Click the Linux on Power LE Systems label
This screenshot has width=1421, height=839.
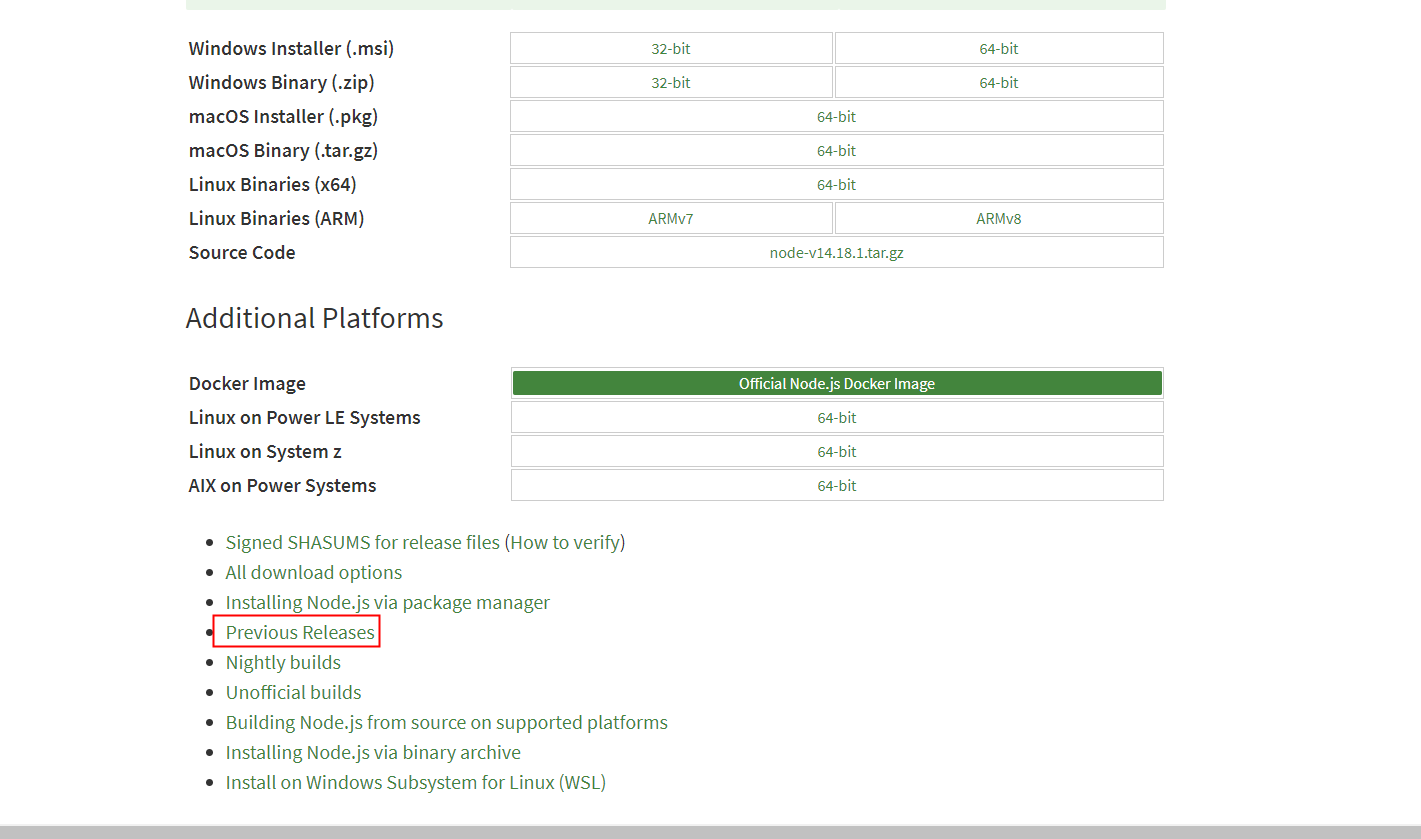click(304, 417)
